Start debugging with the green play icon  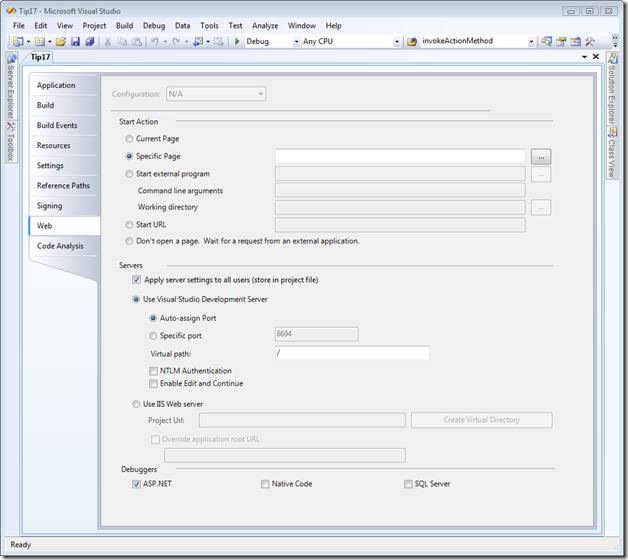(x=237, y=41)
